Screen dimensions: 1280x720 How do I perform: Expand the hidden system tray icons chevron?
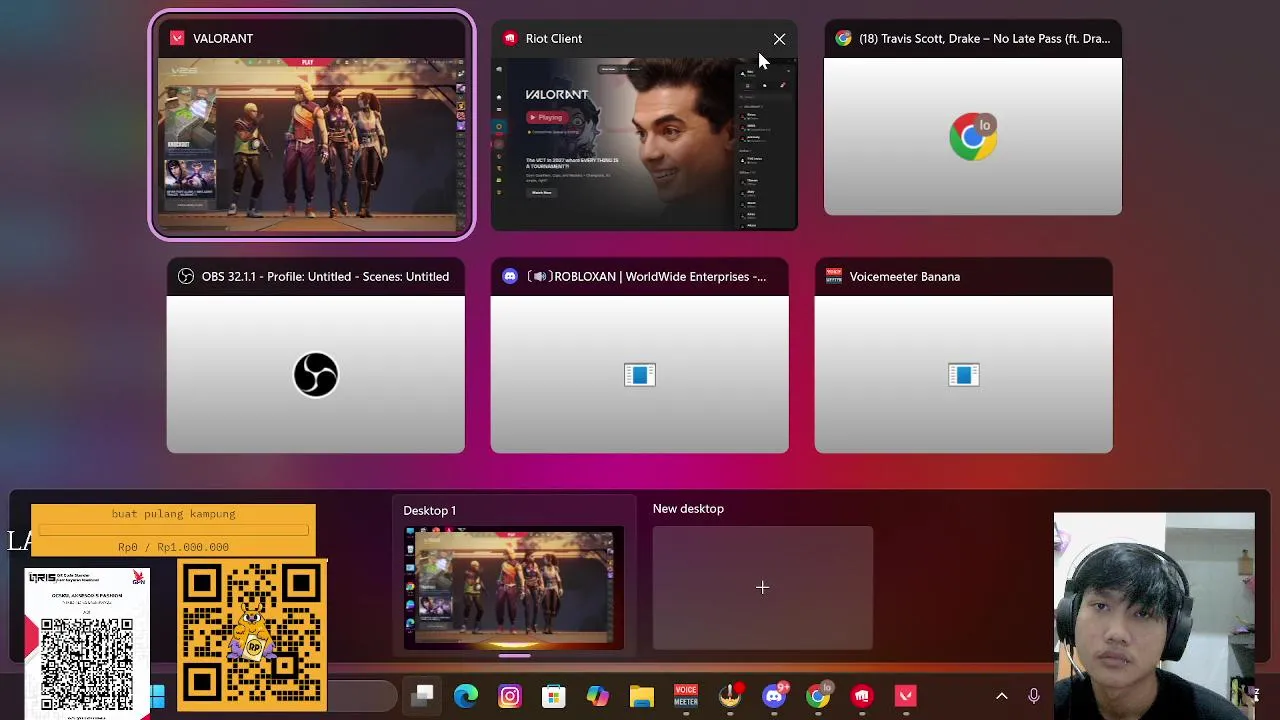click(x=1002, y=696)
